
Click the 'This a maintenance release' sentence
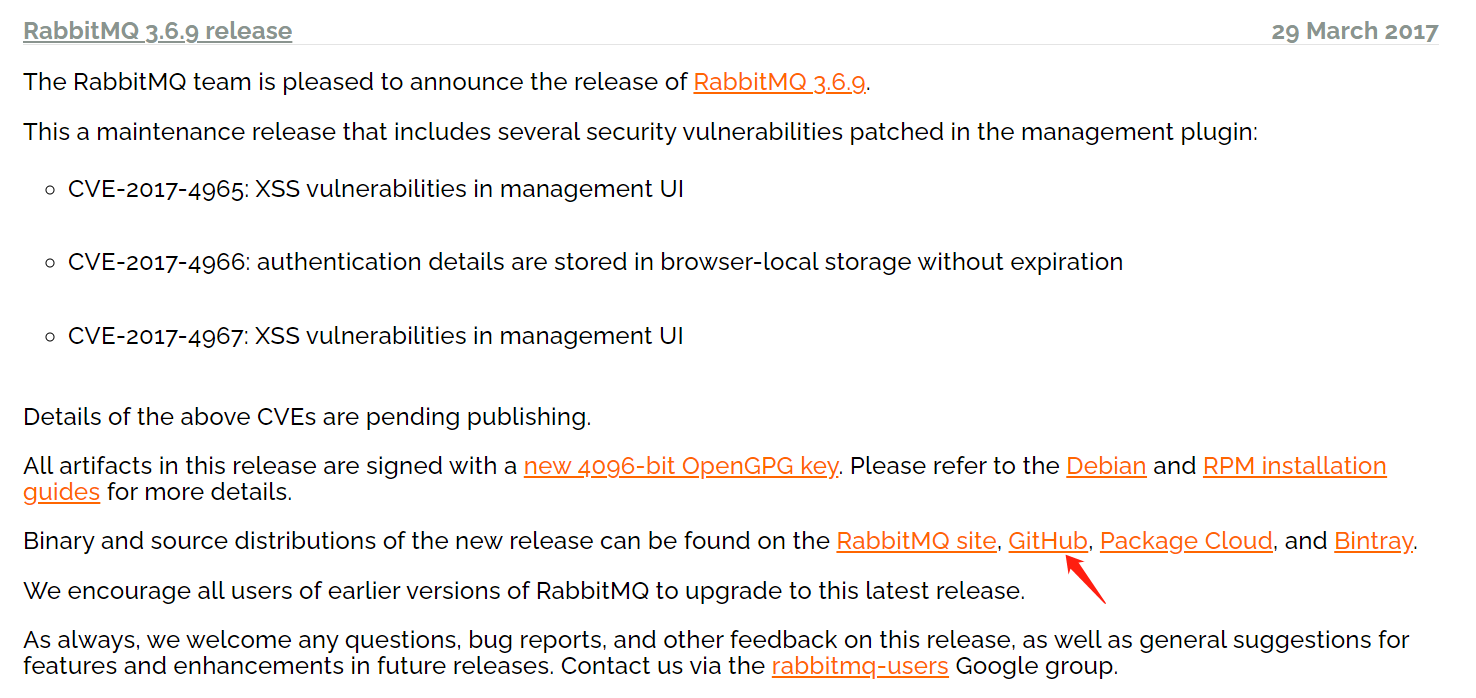tap(640, 132)
